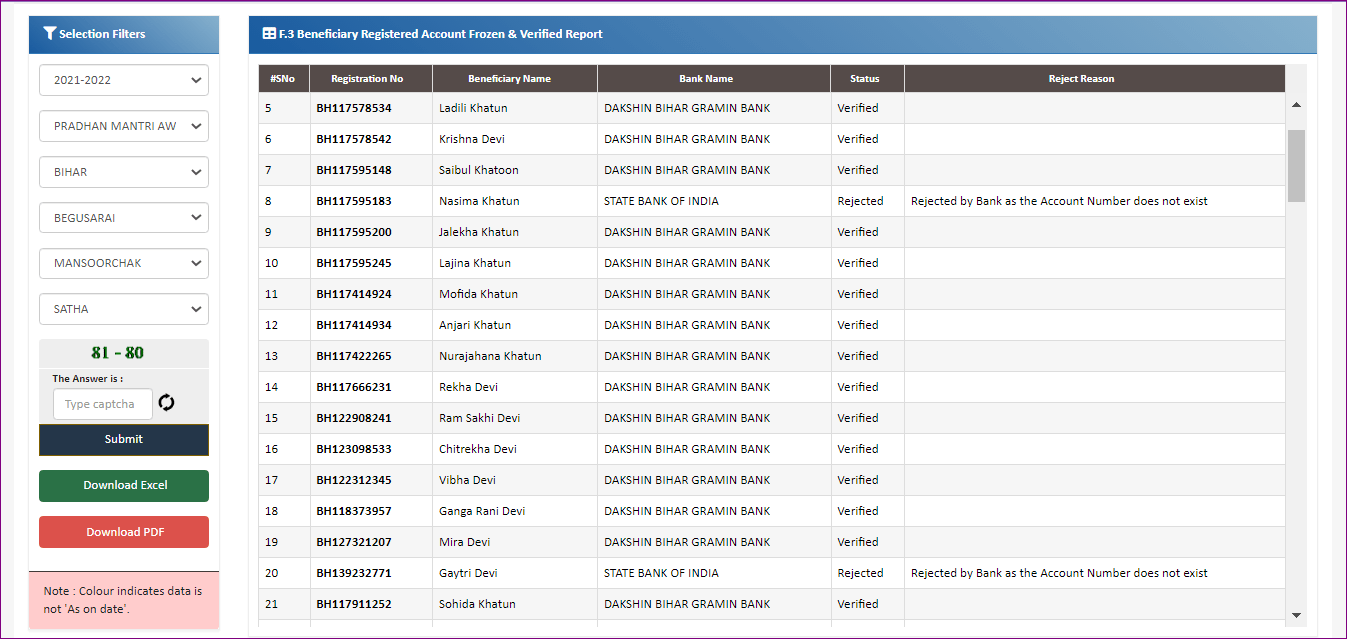Click the Download PDF button
1347x639 pixels.
(x=124, y=532)
